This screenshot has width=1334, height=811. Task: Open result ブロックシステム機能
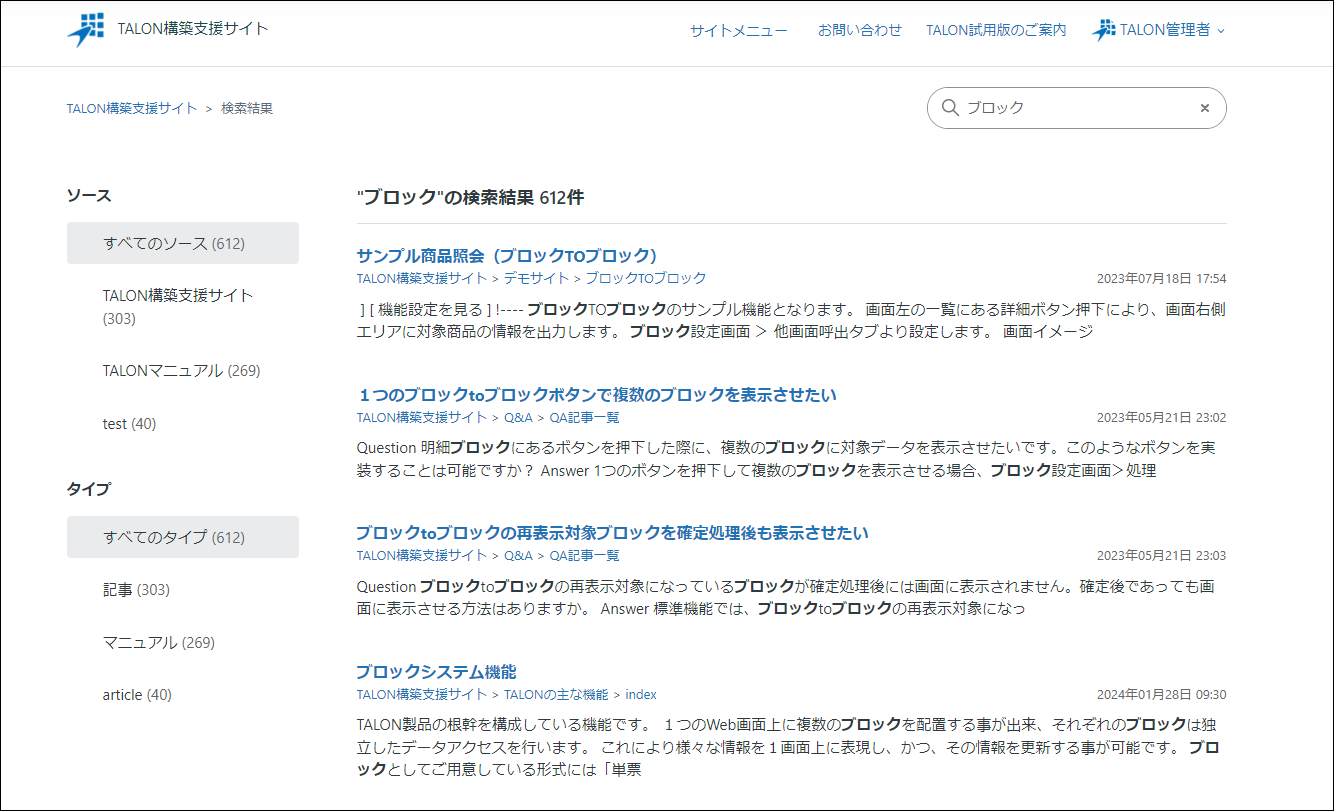(436, 671)
